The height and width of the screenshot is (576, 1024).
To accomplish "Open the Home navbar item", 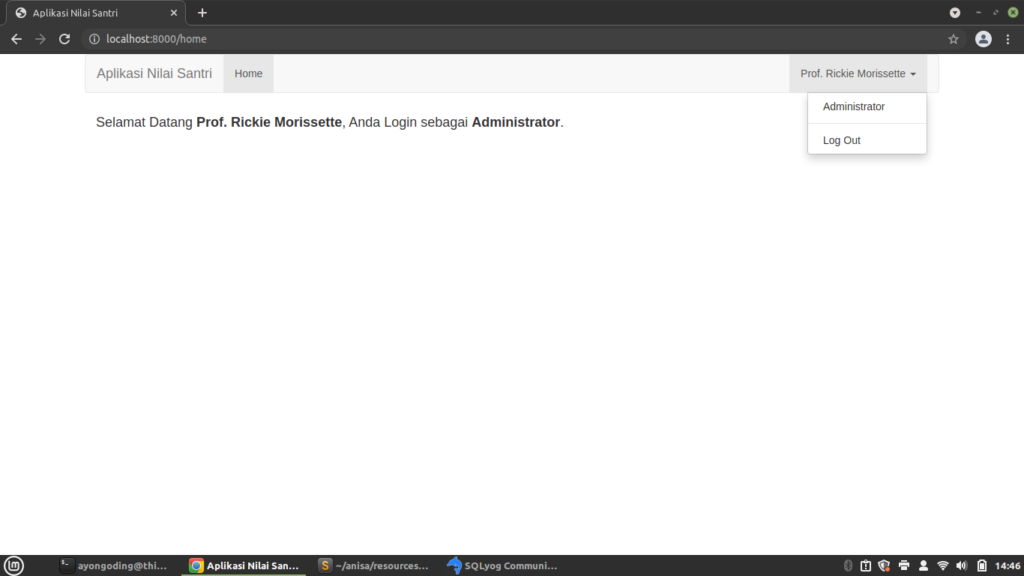I will tap(248, 73).
